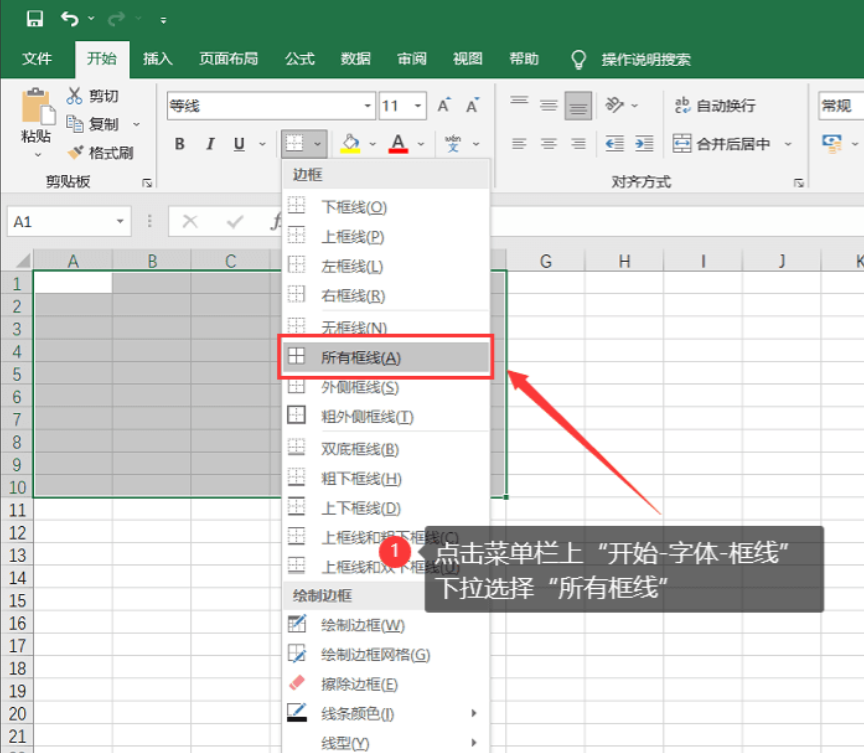Toggle align left icon
The image size is (864, 753).
coord(519,144)
